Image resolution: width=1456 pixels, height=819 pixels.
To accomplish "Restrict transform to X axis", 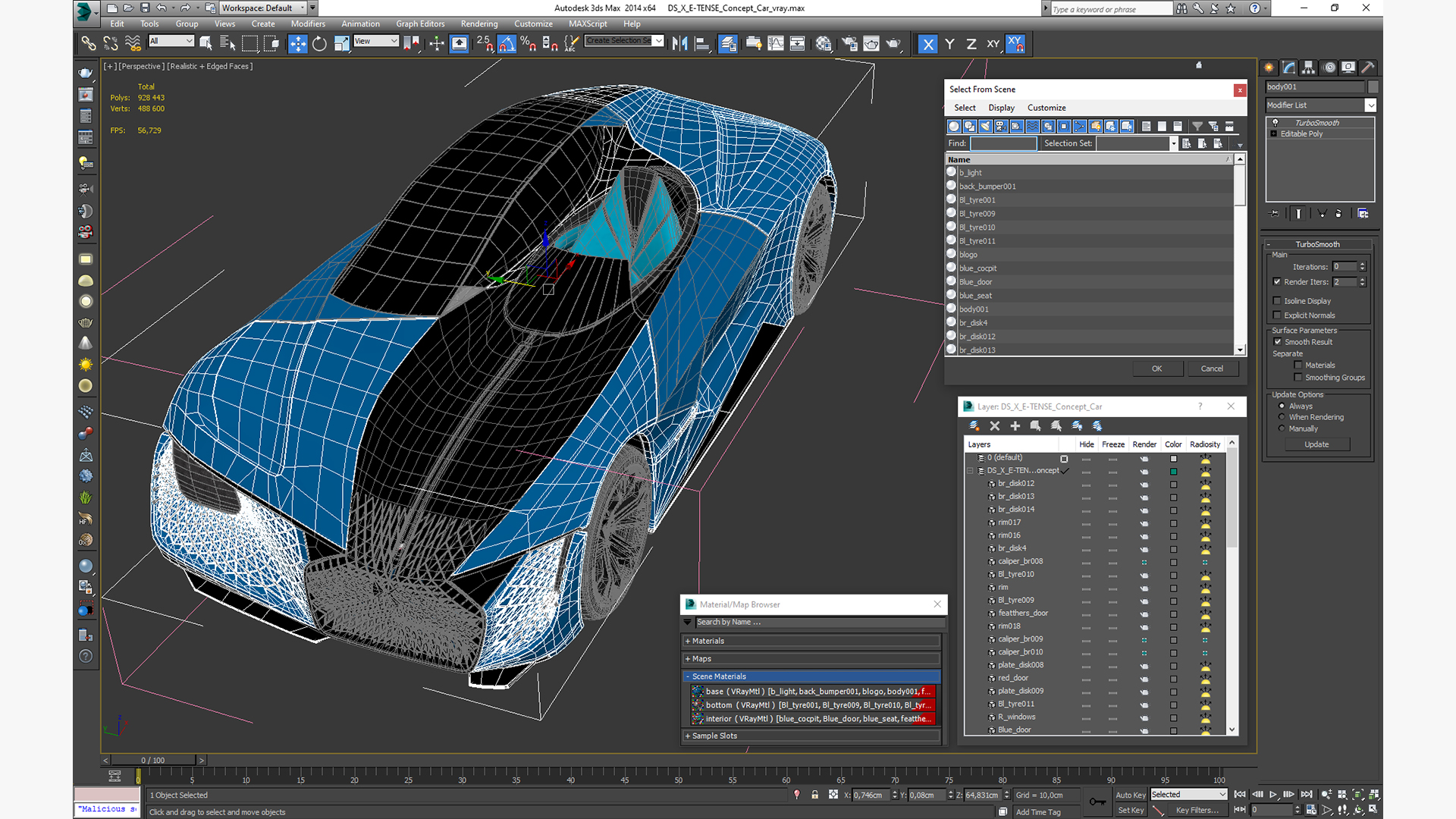I will pyautogui.click(x=927, y=44).
